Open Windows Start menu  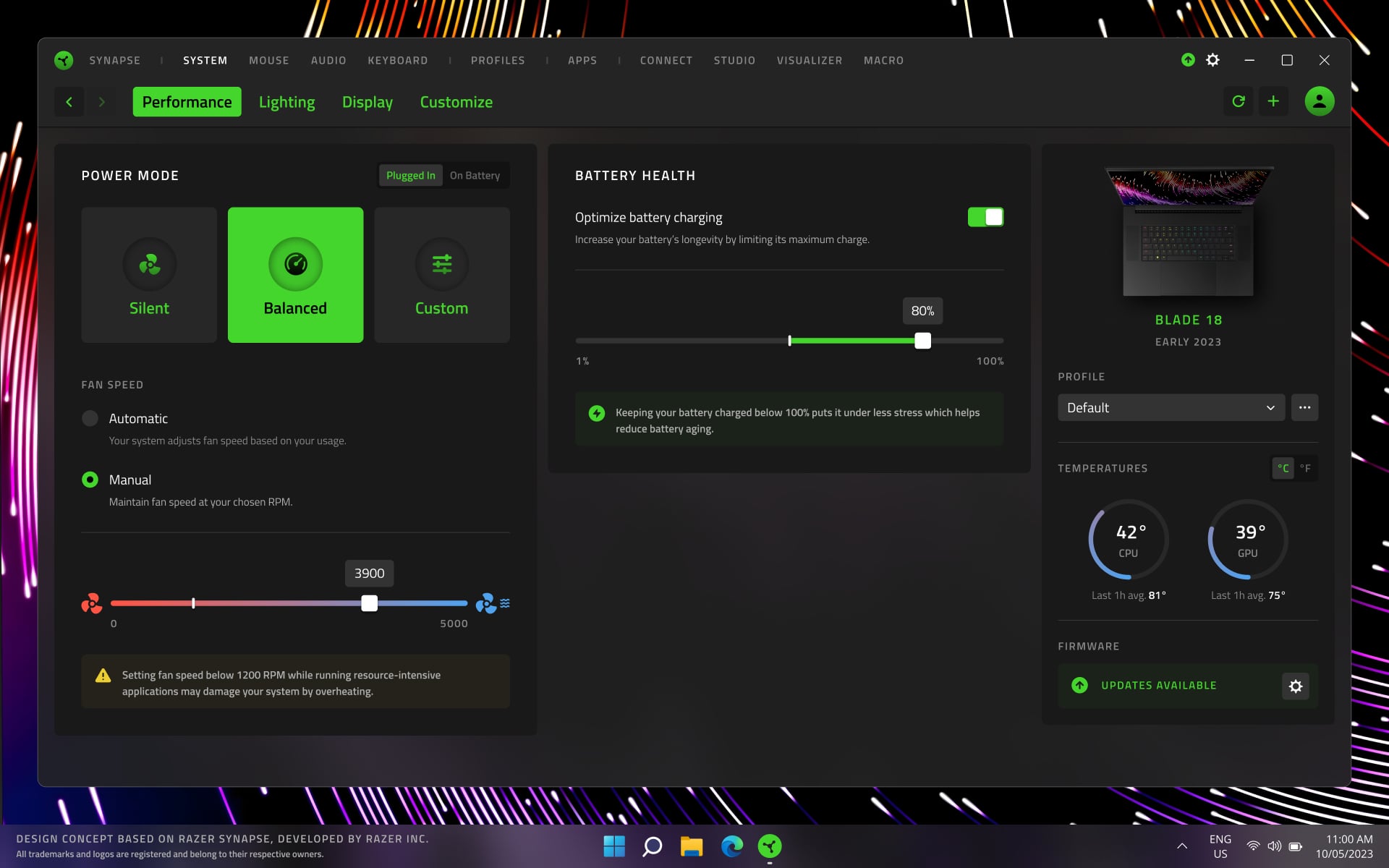coord(614,846)
